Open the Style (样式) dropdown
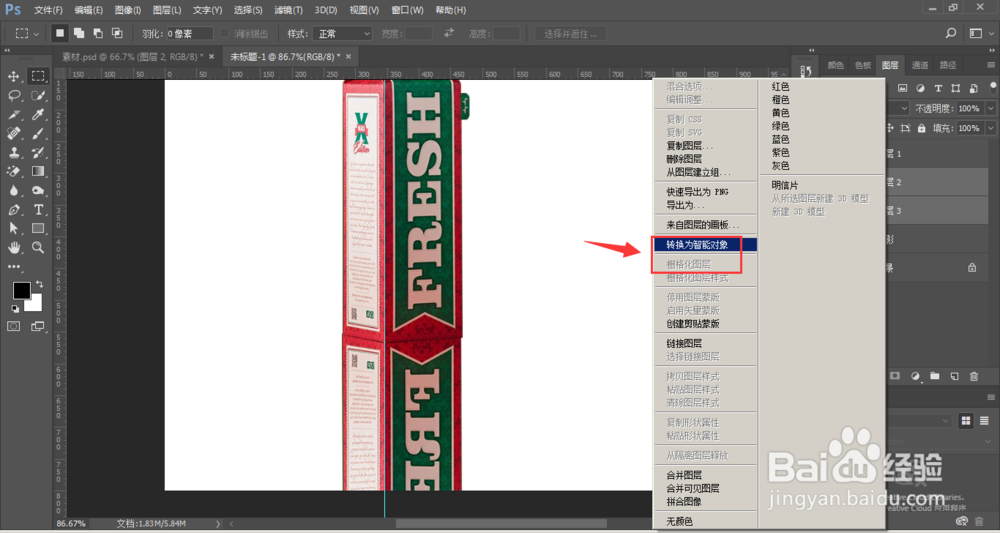1000x533 pixels. pos(342,34)
